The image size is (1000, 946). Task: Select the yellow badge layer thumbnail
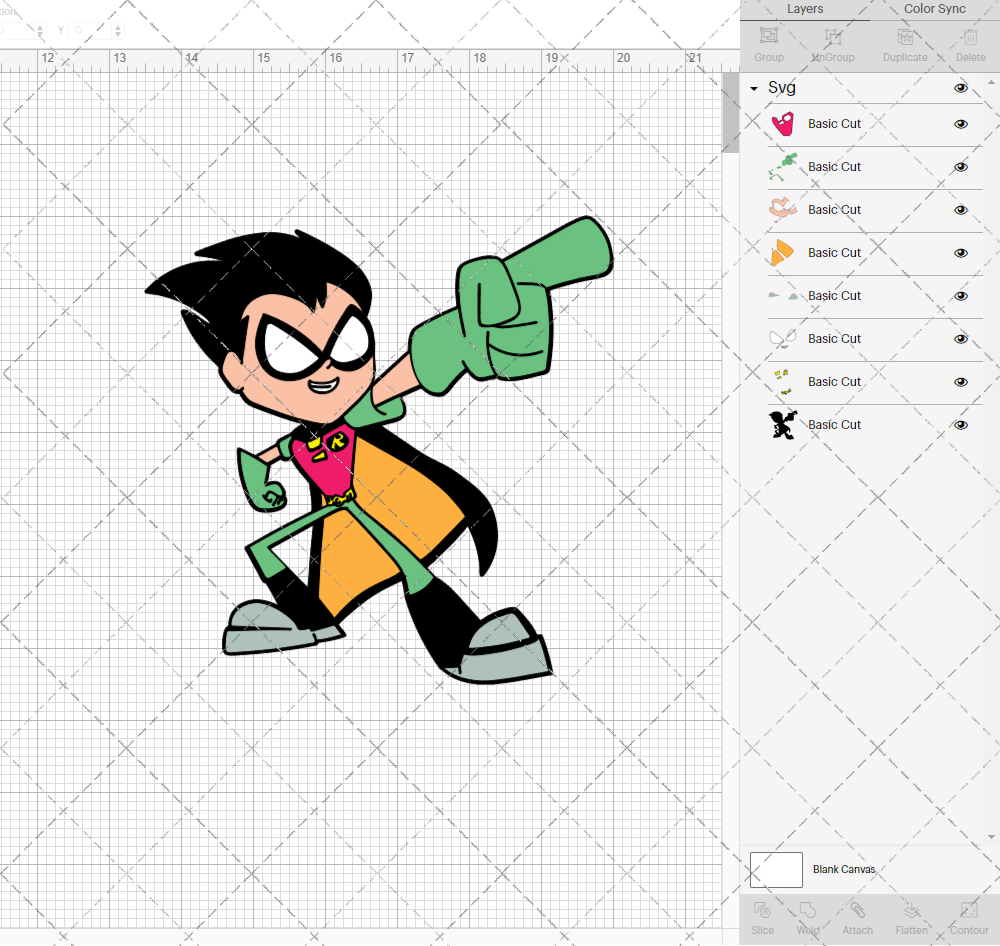(783, 381)
